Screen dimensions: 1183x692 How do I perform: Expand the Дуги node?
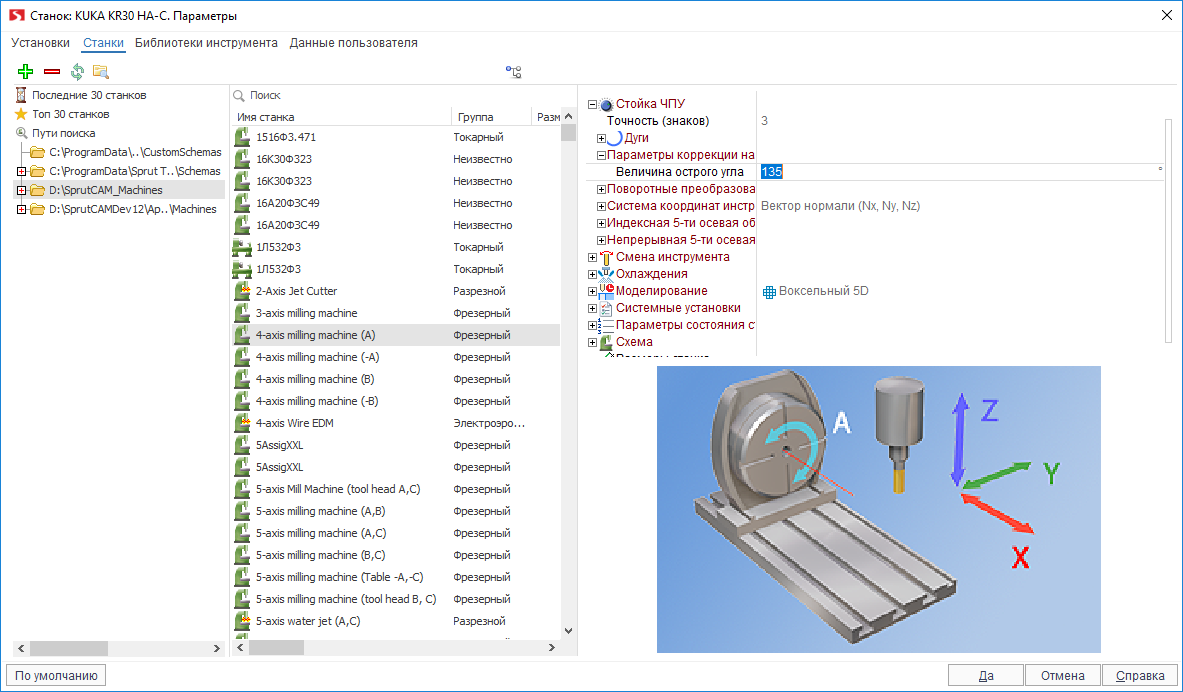pyautogui.click(x=601, y=138)
